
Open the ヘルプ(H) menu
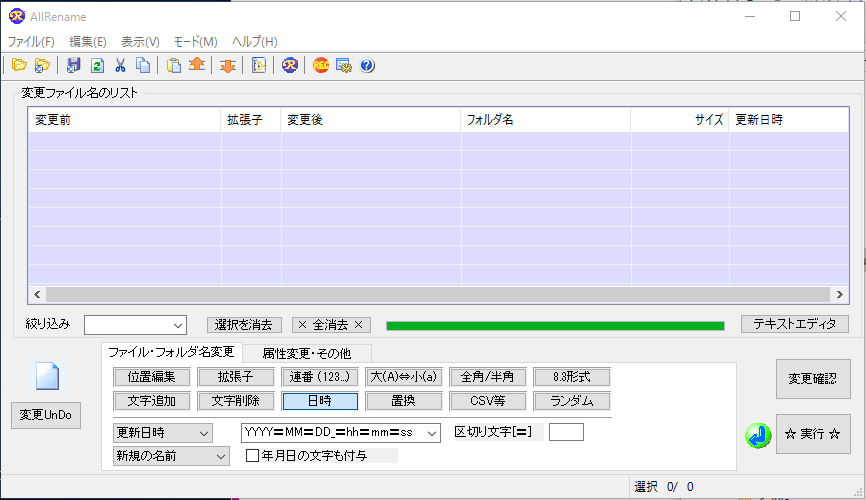coord(255,41)
